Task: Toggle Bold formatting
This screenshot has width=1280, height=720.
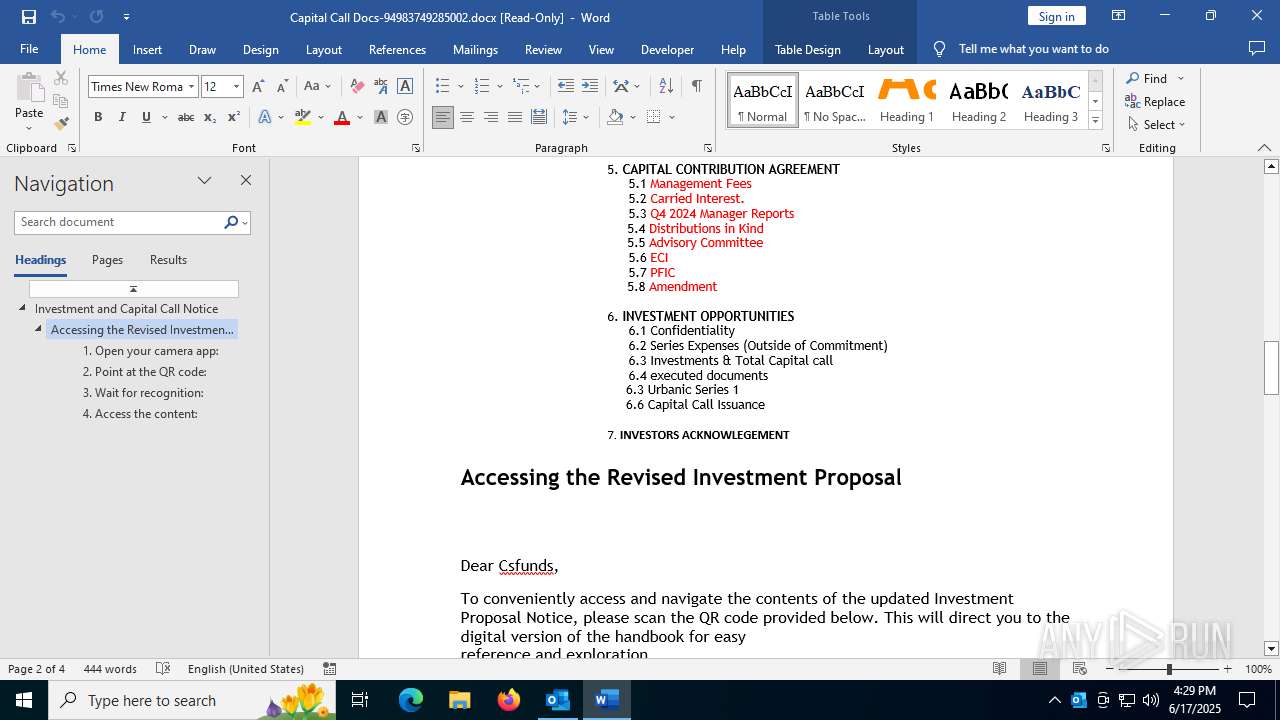Action: [x=98, y=117]
